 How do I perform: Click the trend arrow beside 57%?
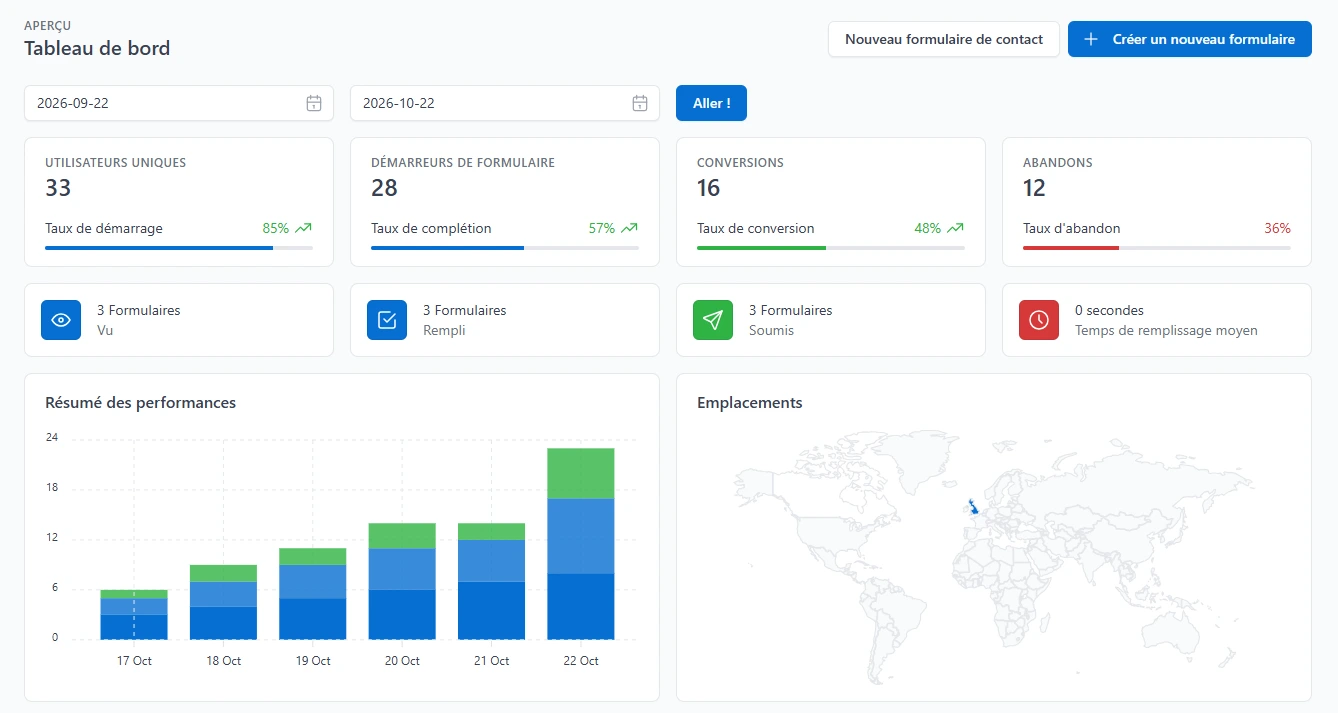[x=629, y=228]
